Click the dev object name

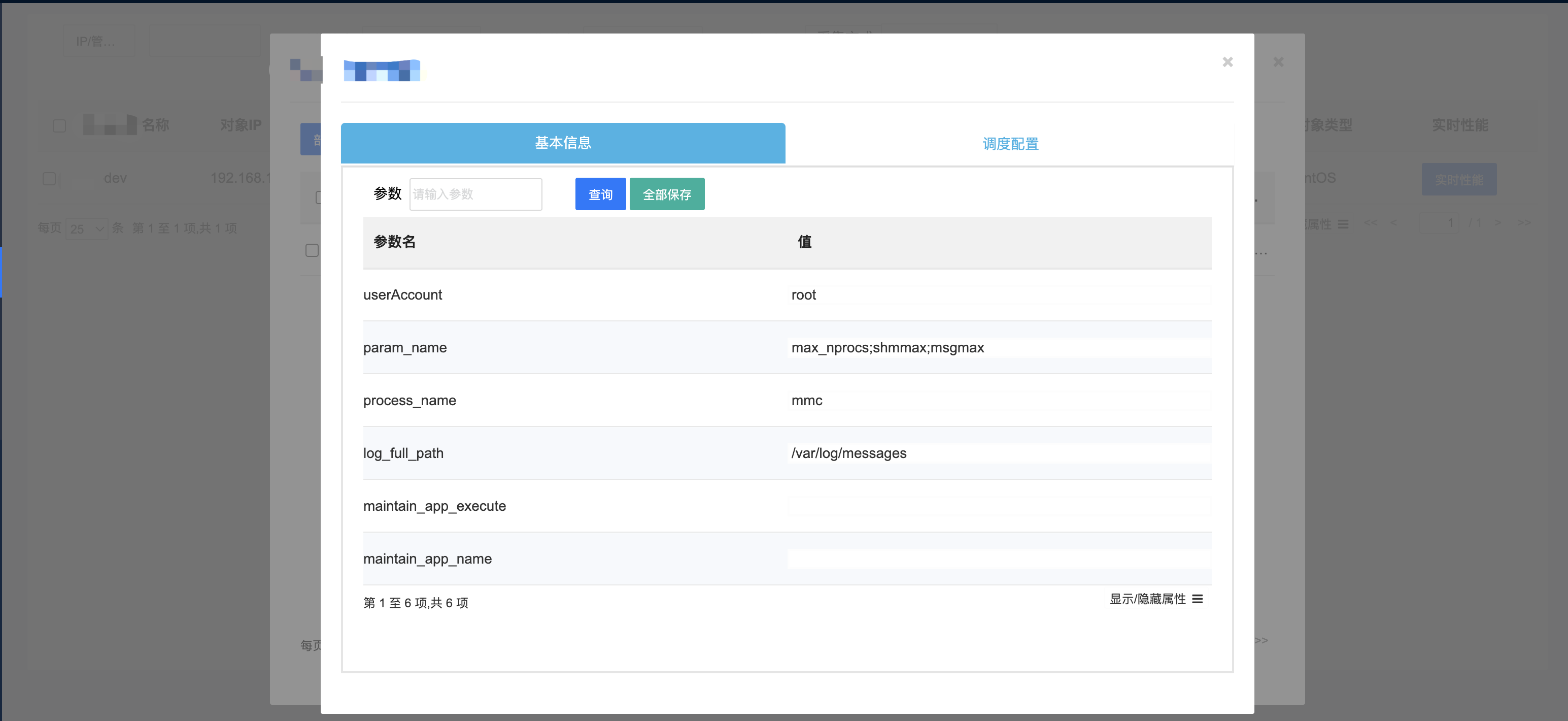click(x=115, y=178)
